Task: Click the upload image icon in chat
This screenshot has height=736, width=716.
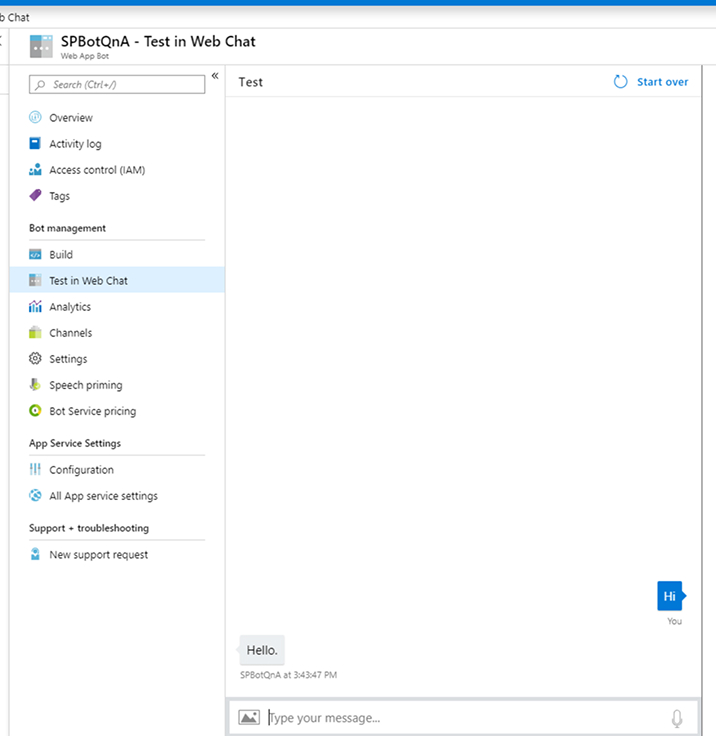Action: point(249,717)
